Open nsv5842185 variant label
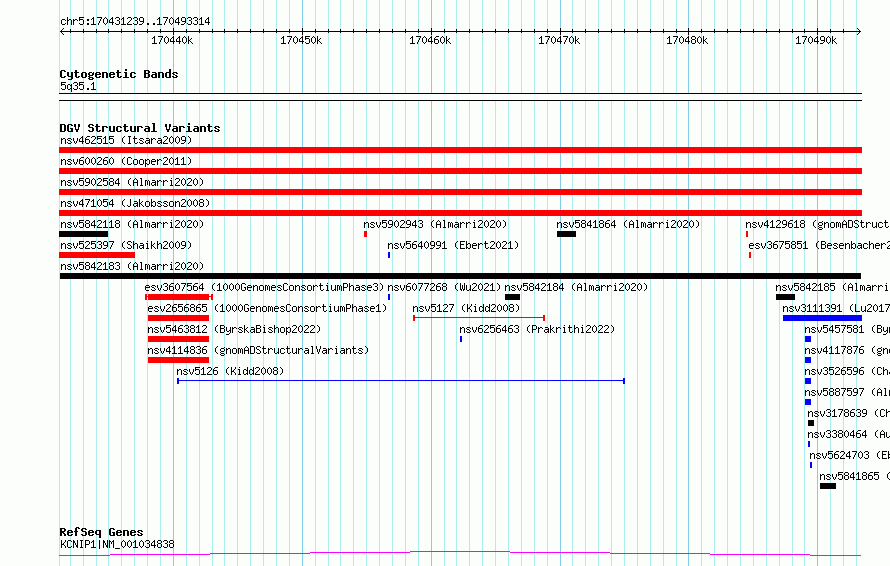 pyautogui.click(x=833, y=287)
